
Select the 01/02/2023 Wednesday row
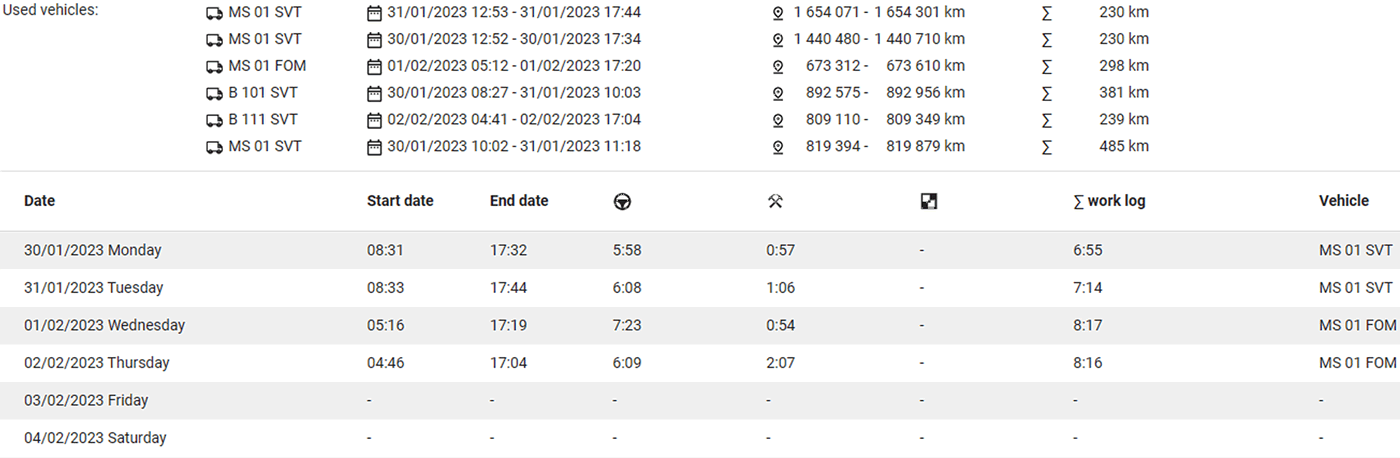pyautogui.click(x=700, y=325)
